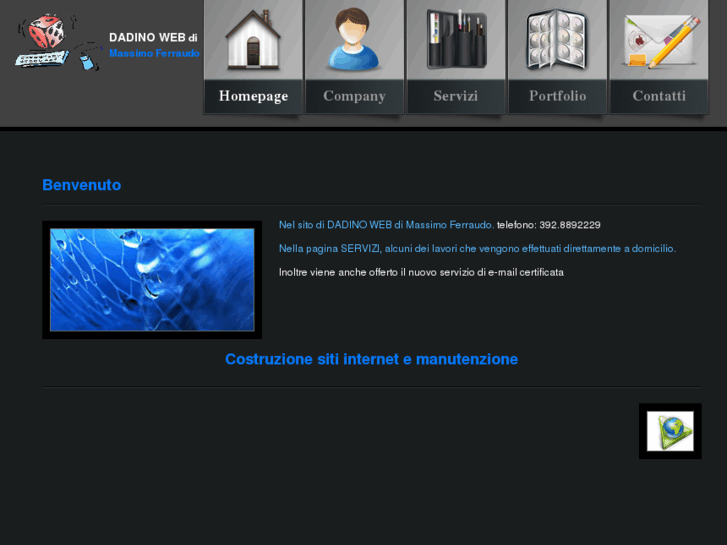This screenshot has height=545, width=727.
Task: Click the red dice logo
Action: click(x=46, y=32)
